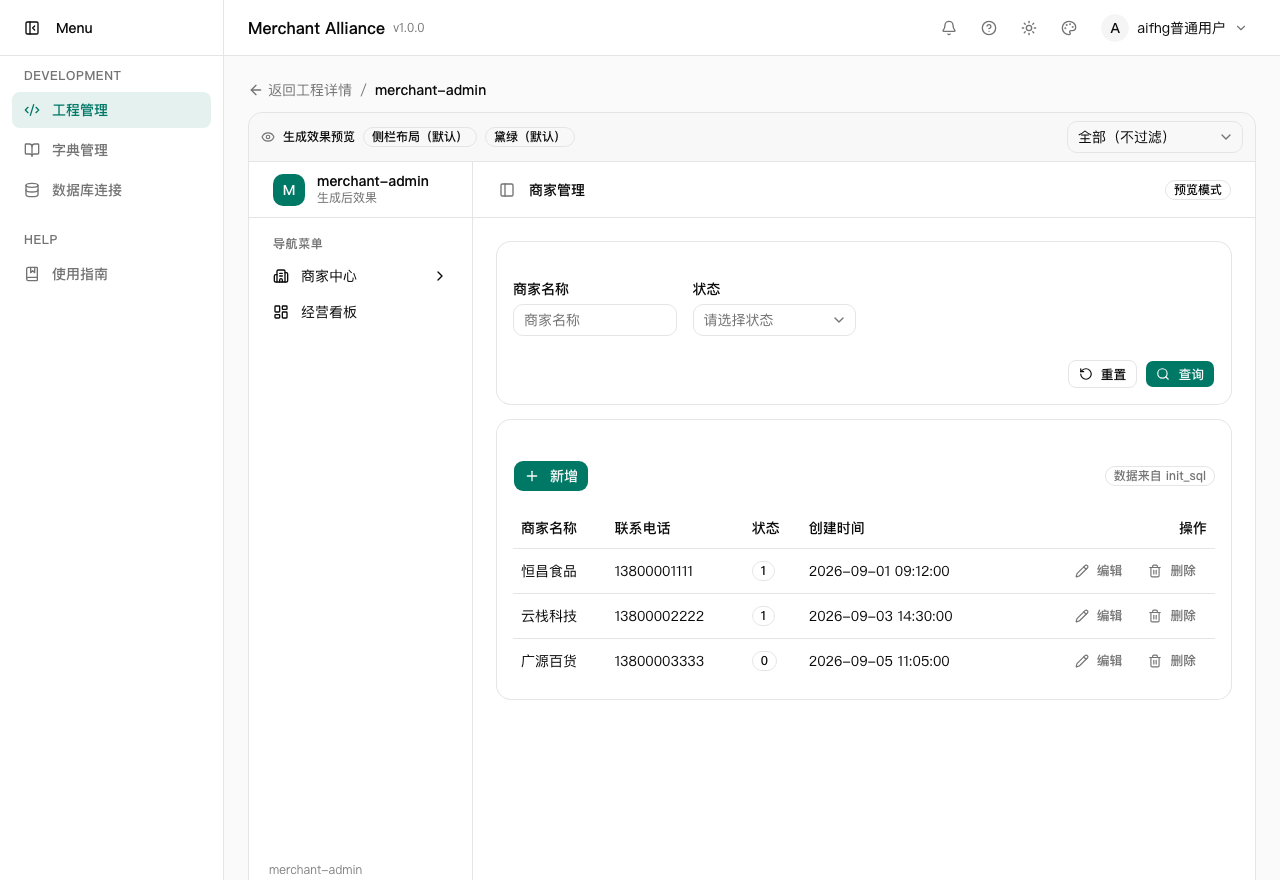Click the 状态 table column header
This screenshot has height=880, width=1280.
[x=766, y=528]
